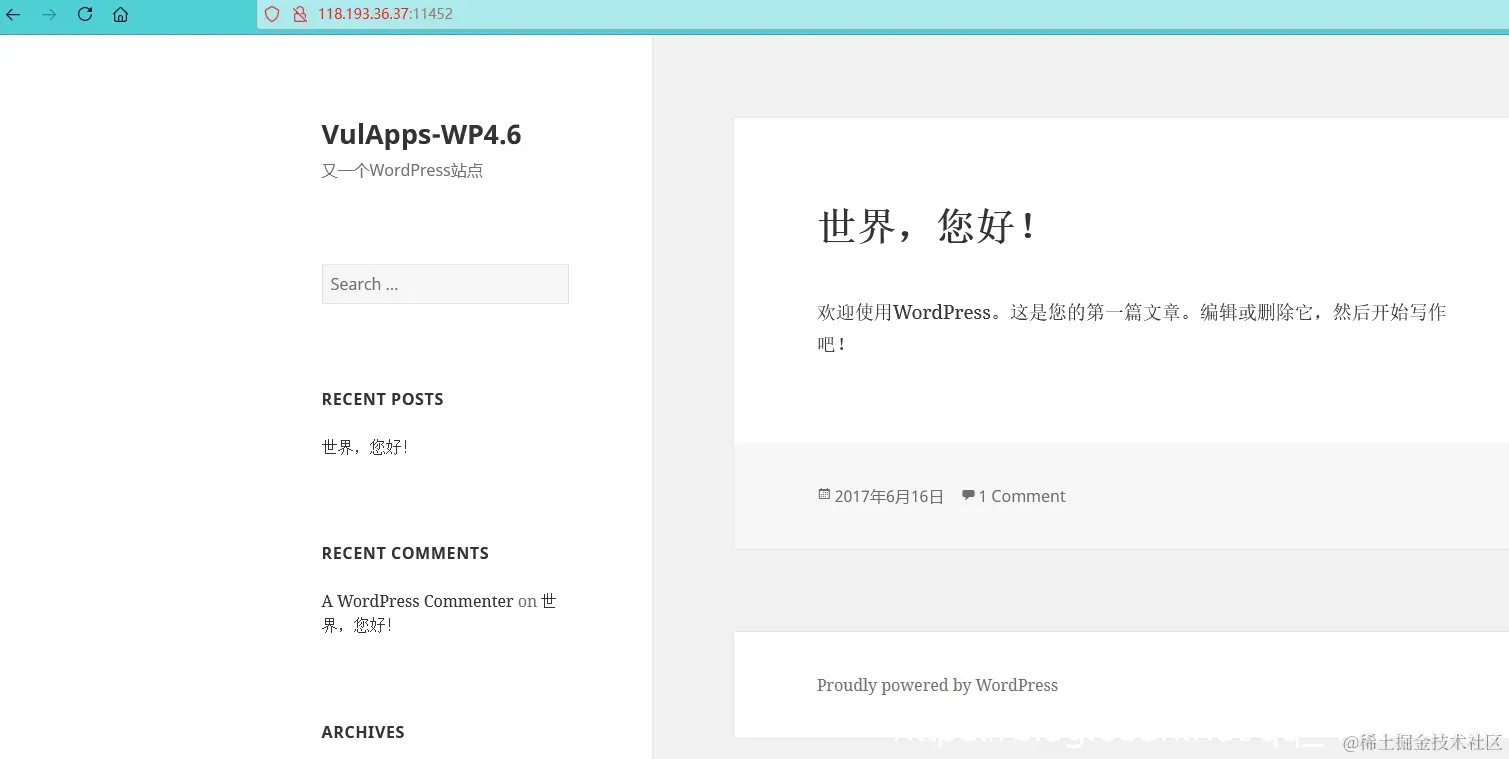Reload the page with the refresh icon
The width and height of the screenshot is (1509, 759).
(85, 15)
